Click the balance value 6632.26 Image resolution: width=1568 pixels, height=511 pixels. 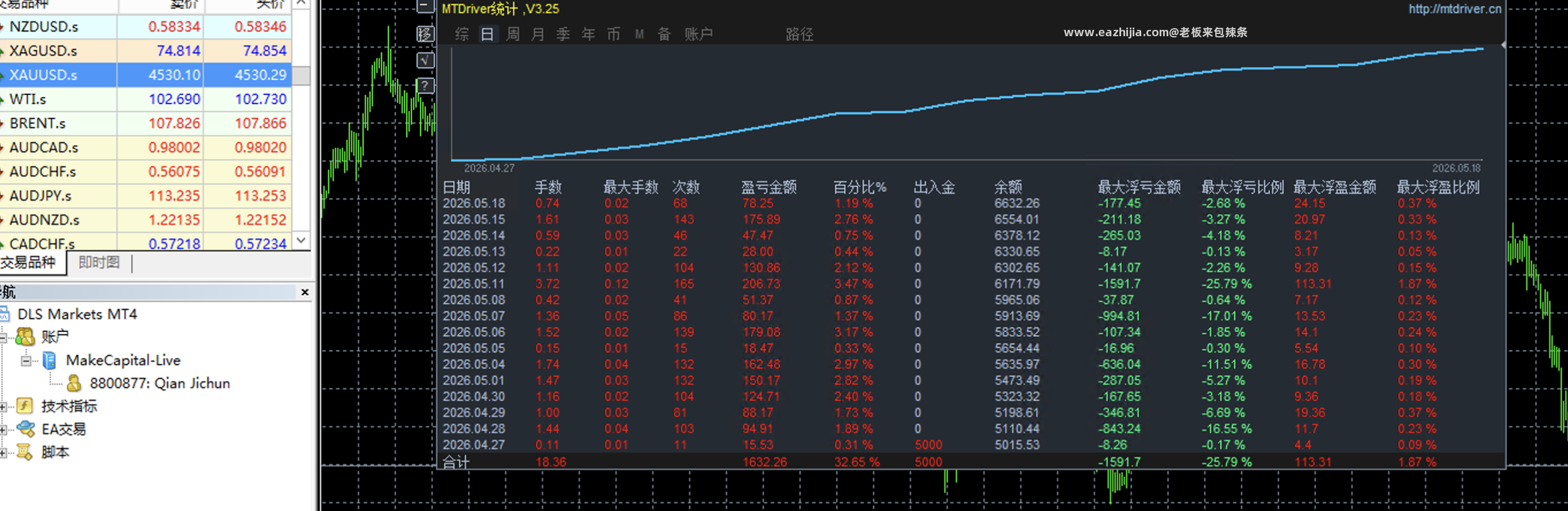[1017, 203]
